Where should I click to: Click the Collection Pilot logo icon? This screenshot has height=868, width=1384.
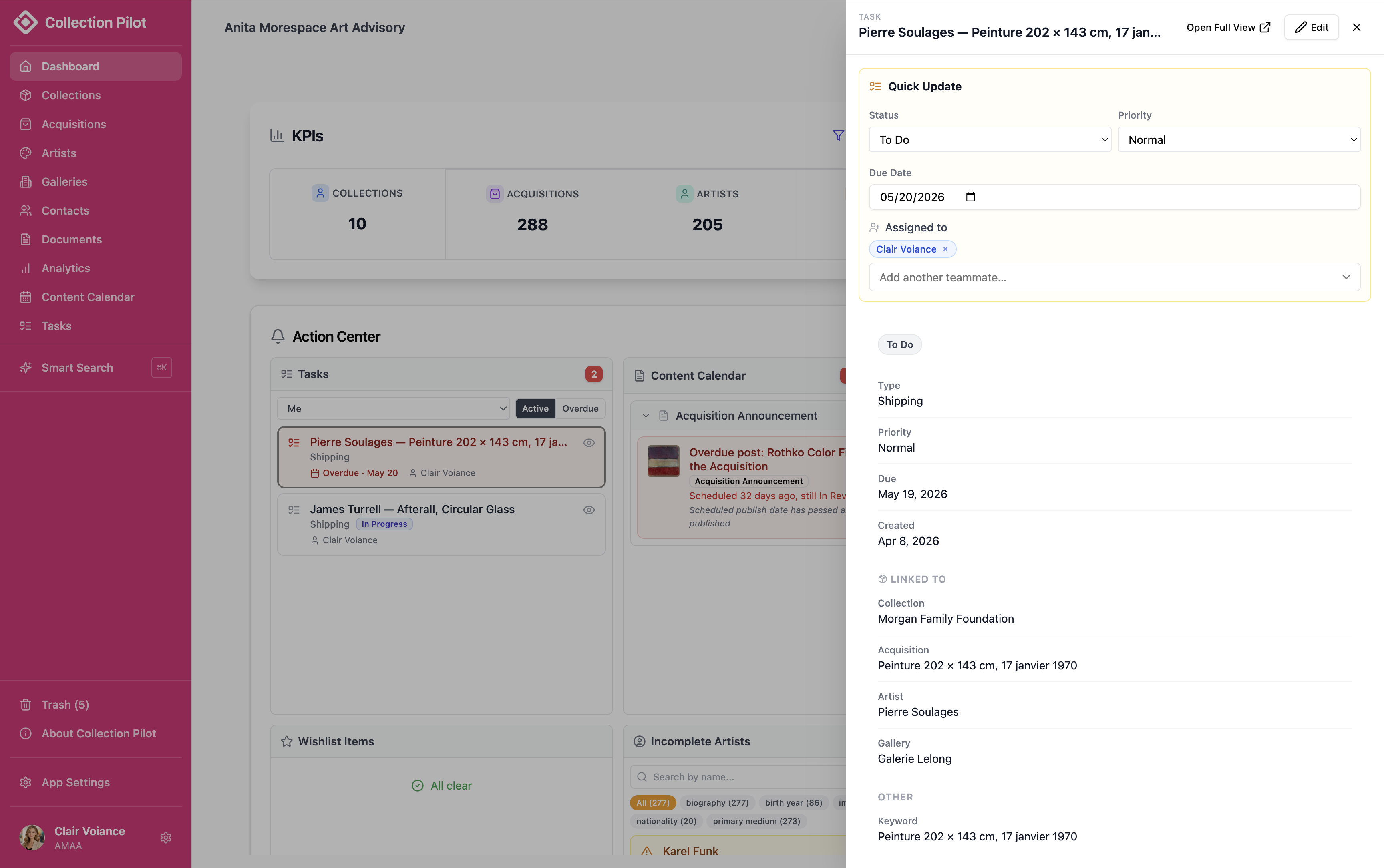point(25,22)
